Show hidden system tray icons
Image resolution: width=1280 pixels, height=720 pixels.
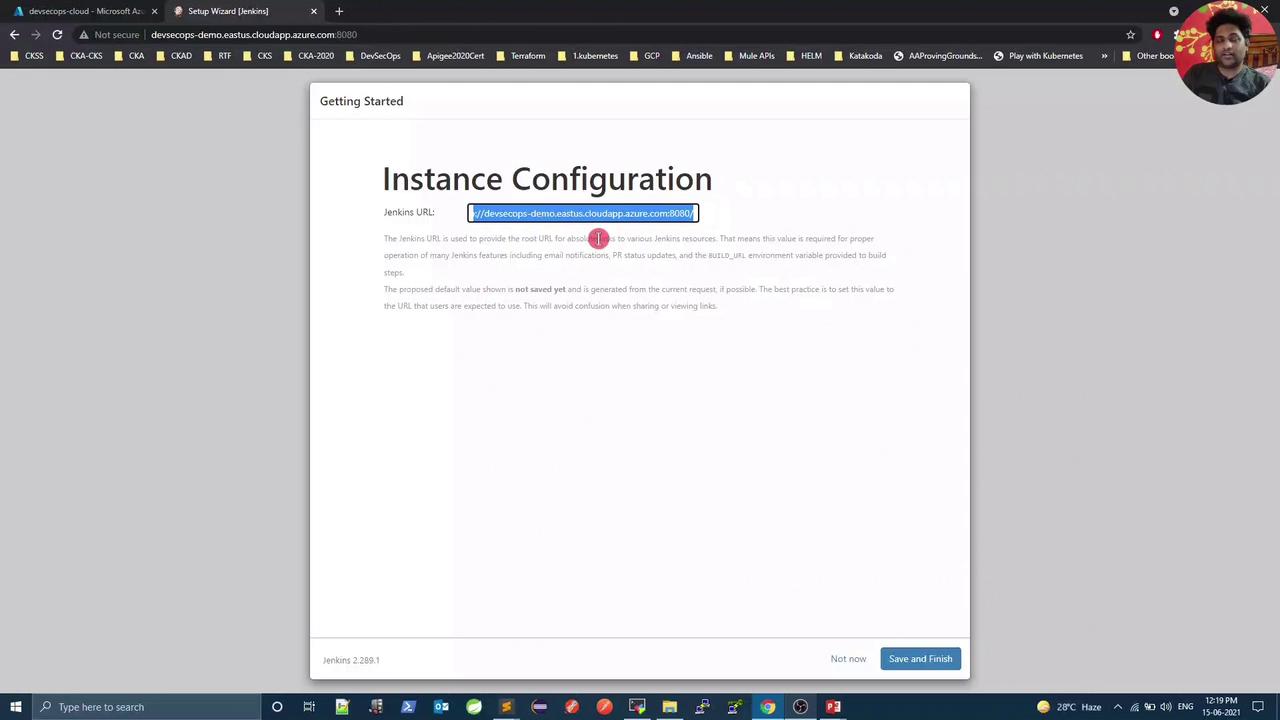tap(1118, 707)
